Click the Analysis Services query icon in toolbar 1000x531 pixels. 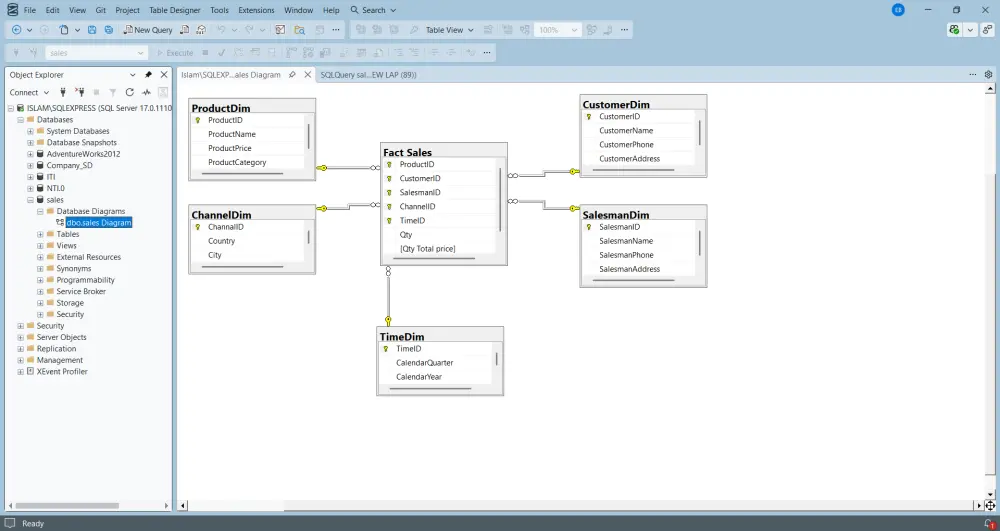click(x=201, y=30)
